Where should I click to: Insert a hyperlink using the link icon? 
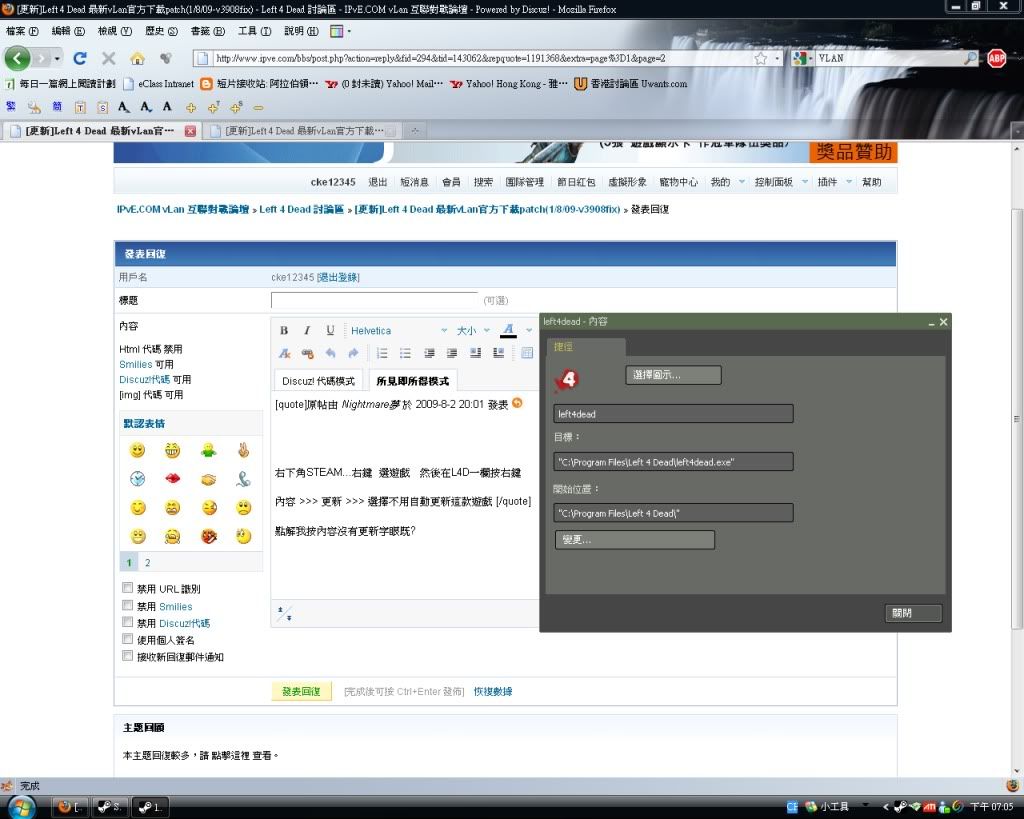pyautogui.click(x=307, y=353)
